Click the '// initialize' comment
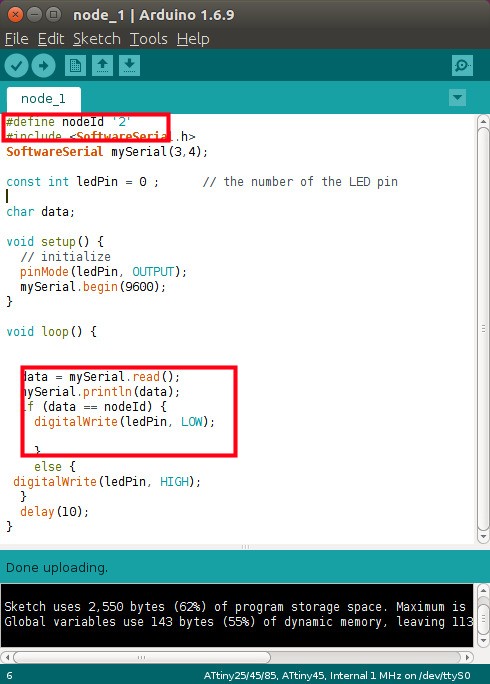The width and height of the screenshot is (490, 684). coord(65,256)
